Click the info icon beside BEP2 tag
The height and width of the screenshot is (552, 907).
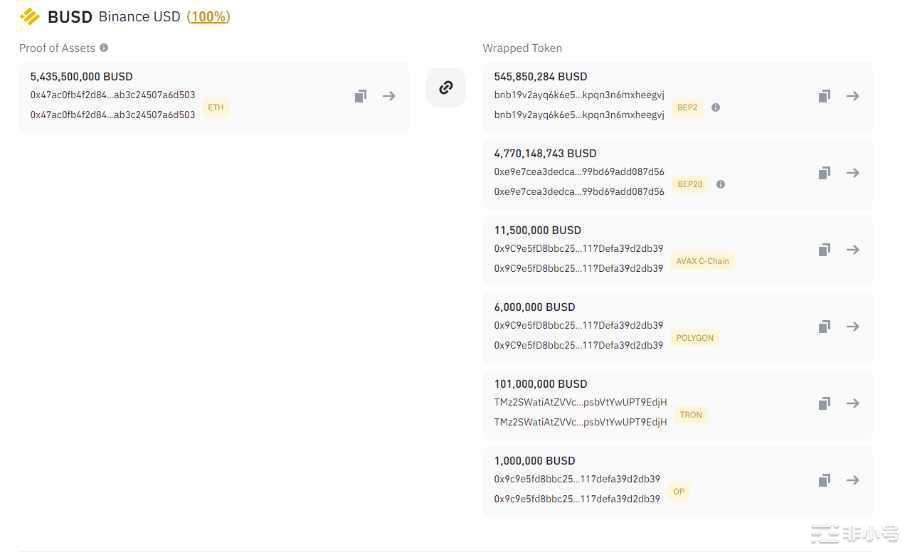(716, 107)
